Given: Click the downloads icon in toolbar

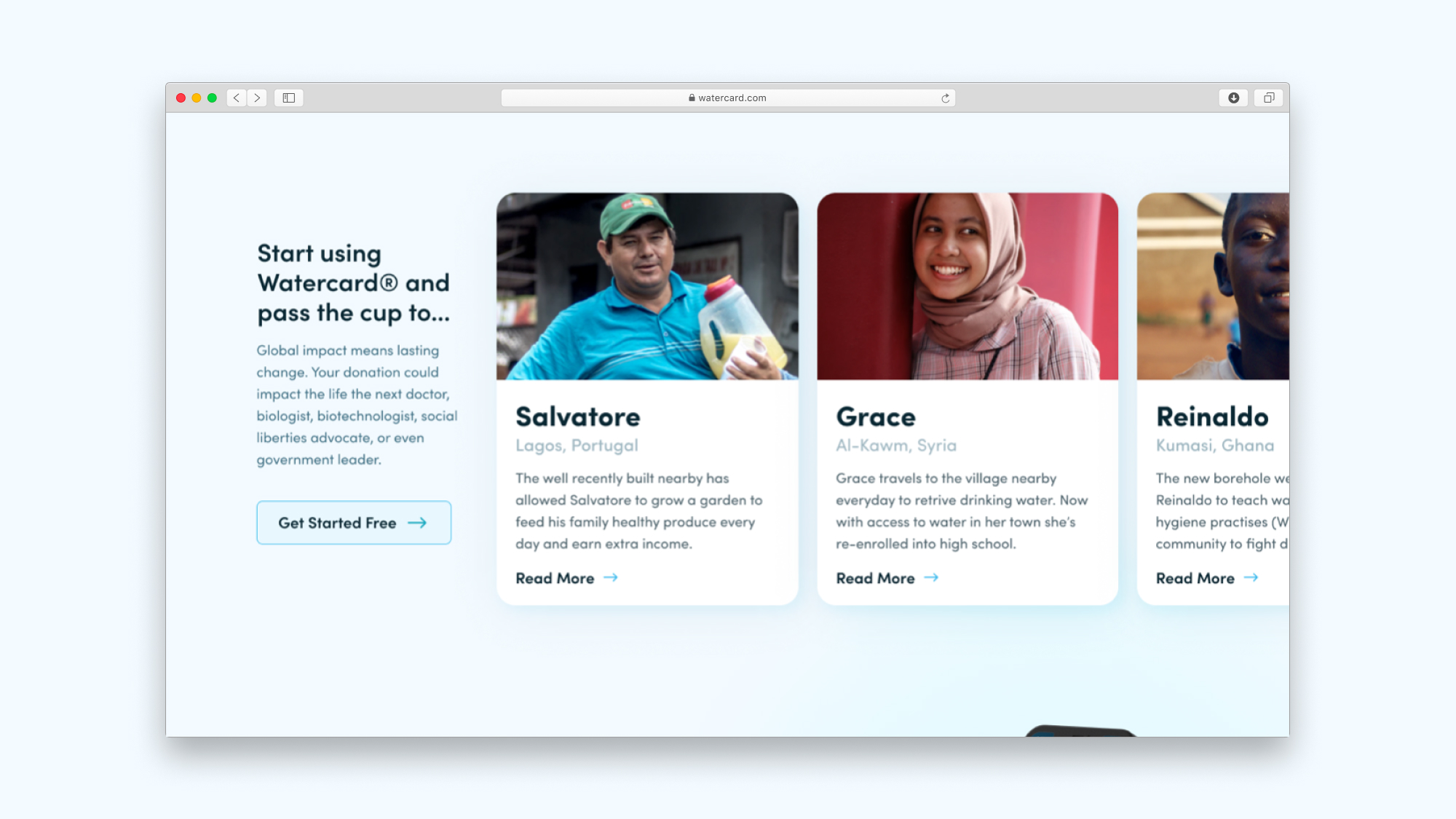Looking at the screenshot, I should pyautogui.click(x=1234, y=97).
